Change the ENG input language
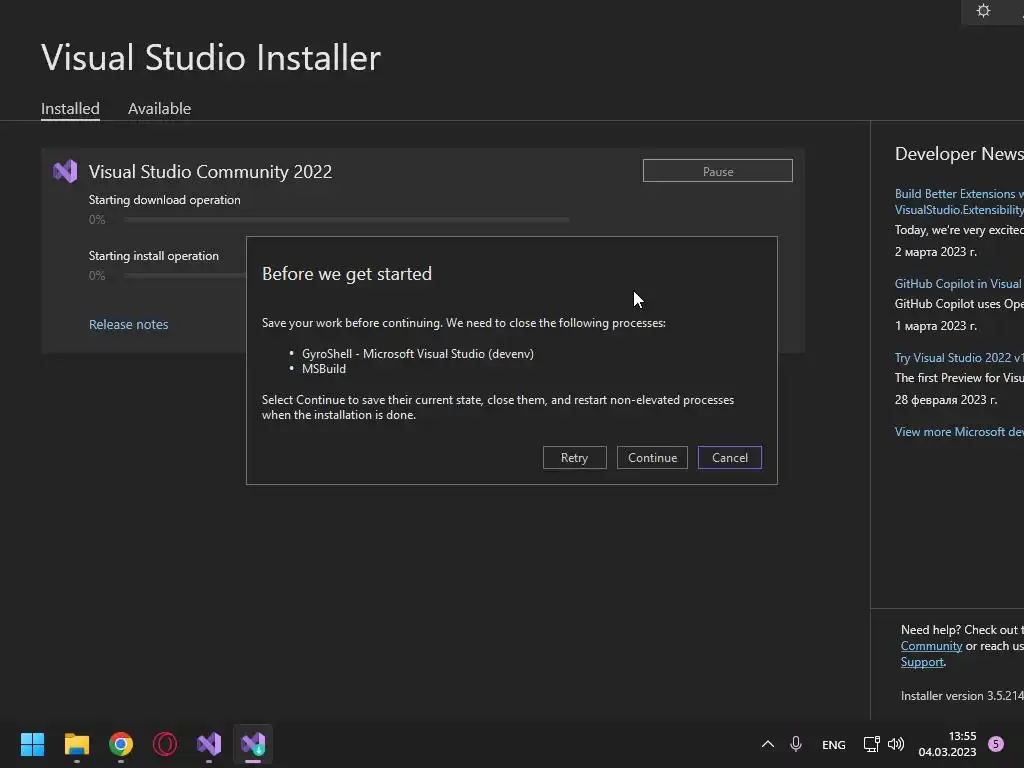The width and height of the screenshot is (1024, 768). point(834,744)
